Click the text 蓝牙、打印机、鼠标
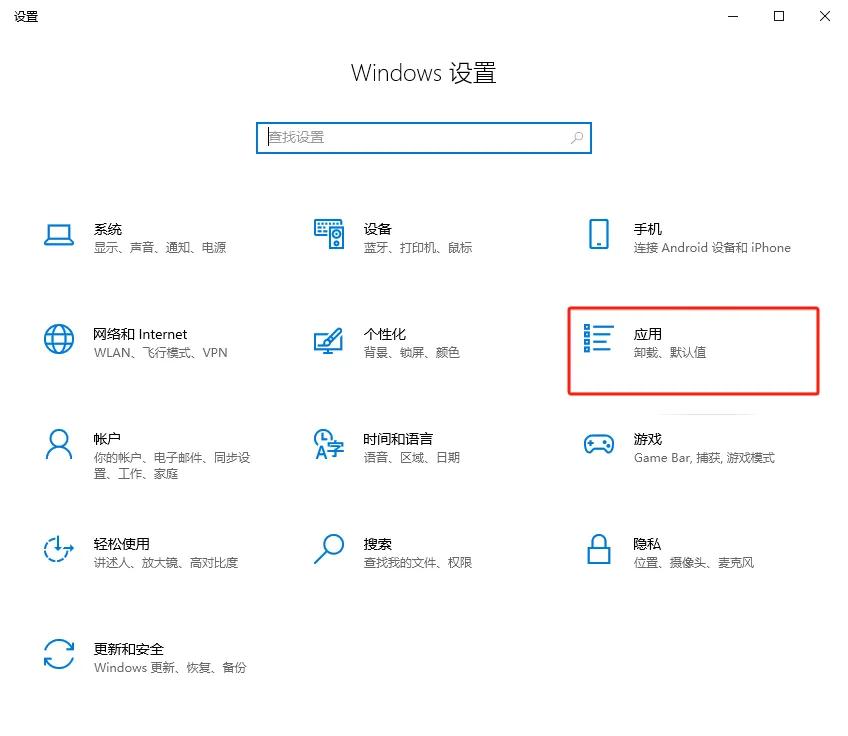The width and height of the screenshot is (848, 736). (x=418, y=248)
